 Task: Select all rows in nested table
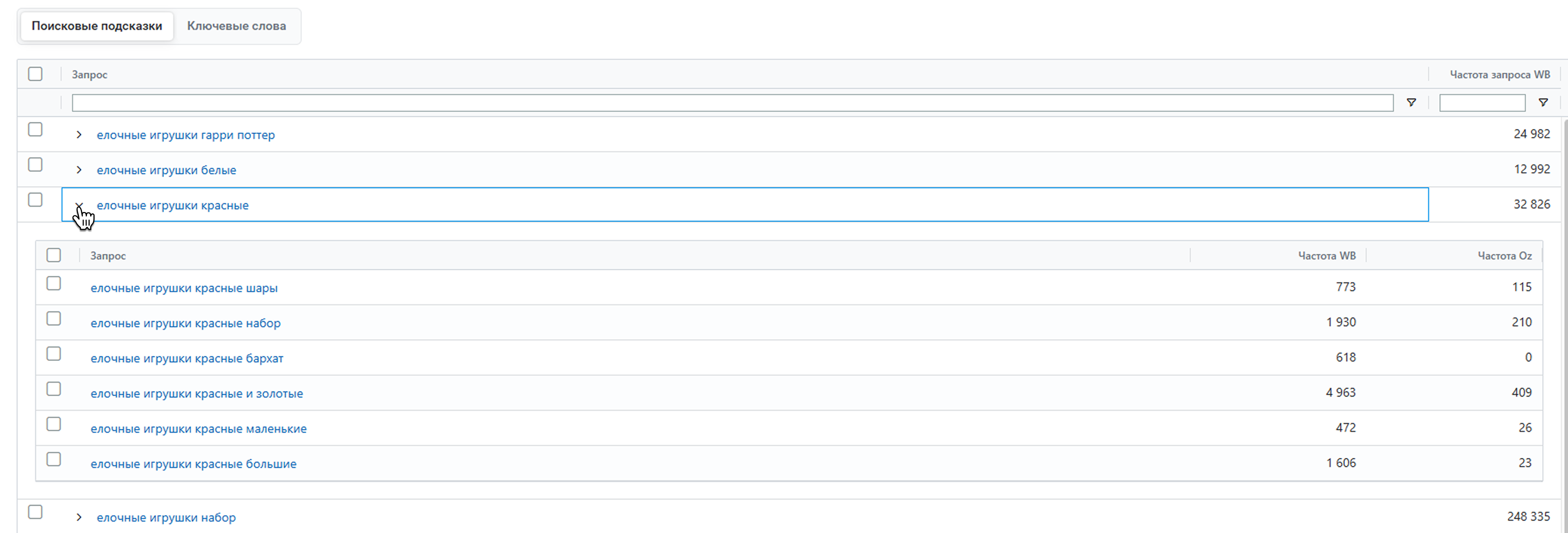(54, 256)
